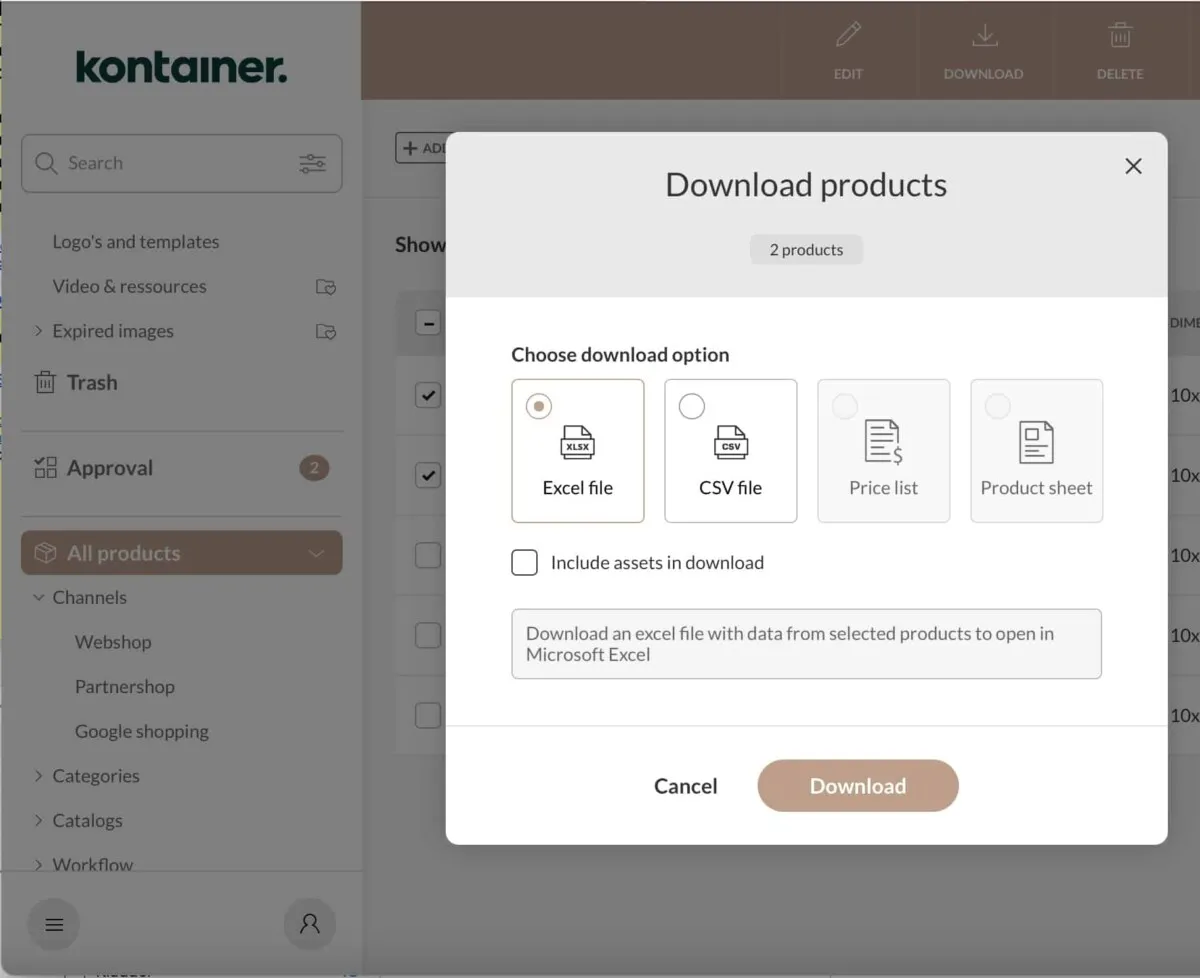Click the Trash bin icon in sidebar
The width and height of the screenshot is (1200, 978).
point(45,382)
